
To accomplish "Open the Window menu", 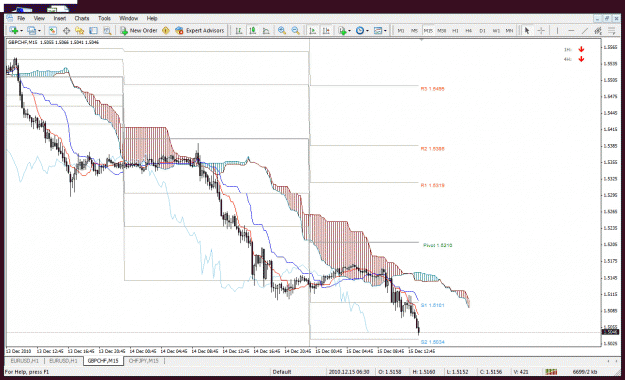I will (128, 18).
